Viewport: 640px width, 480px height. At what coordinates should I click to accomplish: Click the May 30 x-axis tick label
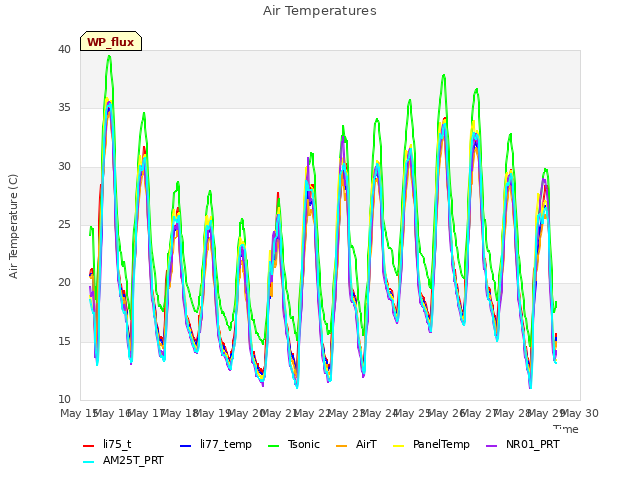tap(580, 413)
